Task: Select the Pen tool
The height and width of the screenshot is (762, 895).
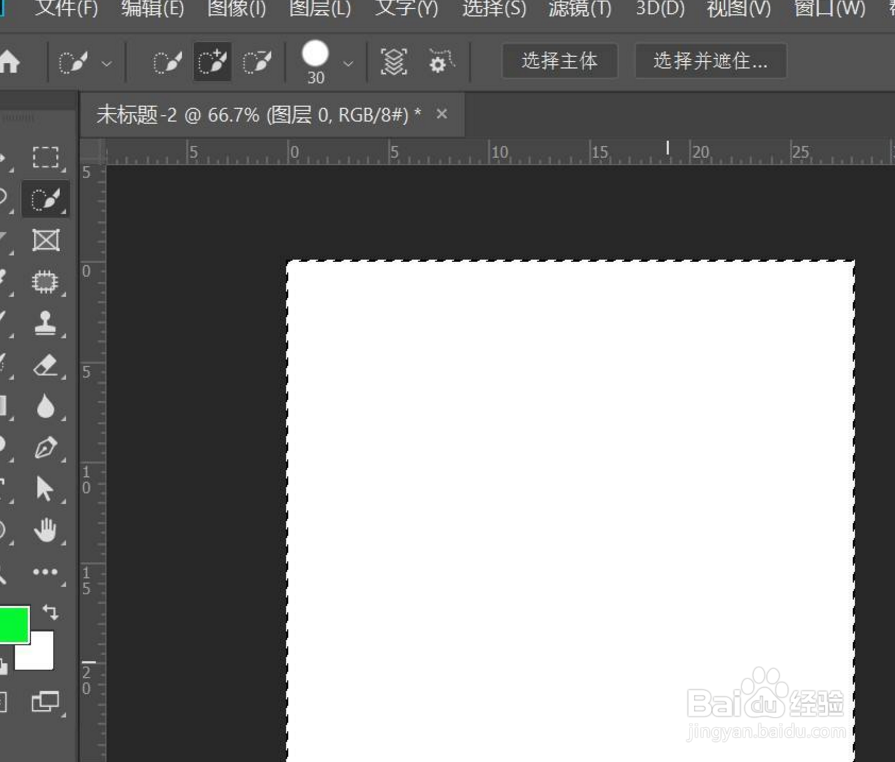Action: coord(46,448)
